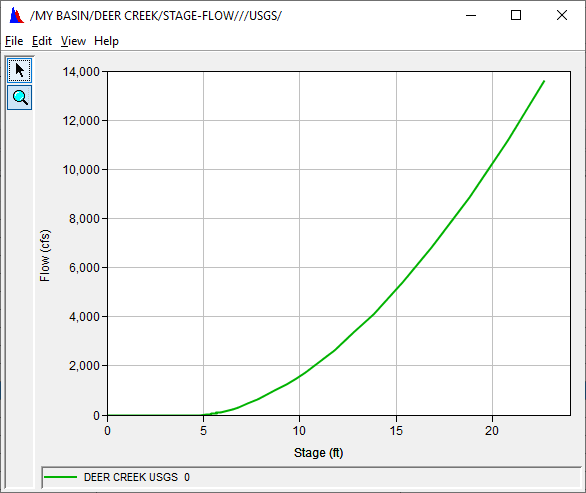Viewport: 586px width, 493px height.
Task: Close the stage-flow plot window
Action: point(562,15)
